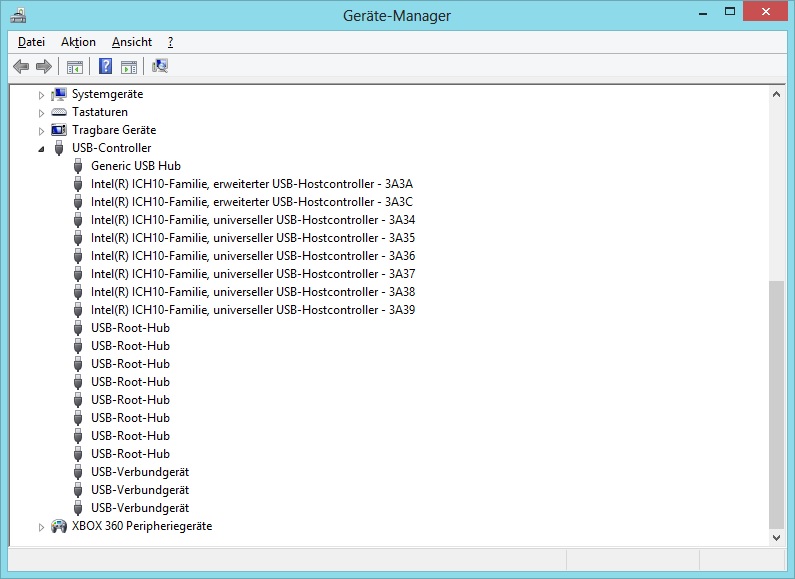
Task: Select the universeller USB-Hostcontroller - 3A36 entry
Action: 253,256
